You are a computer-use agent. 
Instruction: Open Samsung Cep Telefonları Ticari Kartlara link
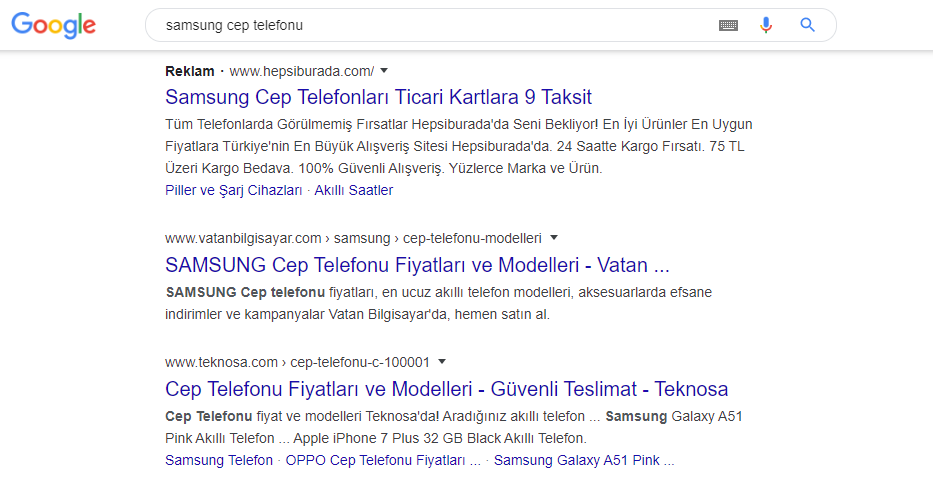click(x=378, y=97)
